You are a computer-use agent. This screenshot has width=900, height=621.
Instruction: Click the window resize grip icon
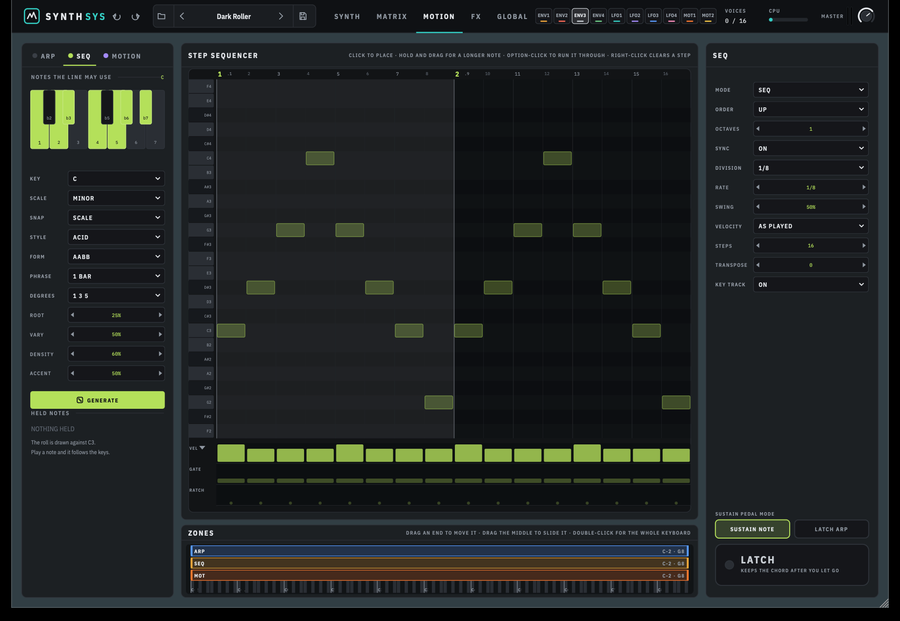coord(884,603)
